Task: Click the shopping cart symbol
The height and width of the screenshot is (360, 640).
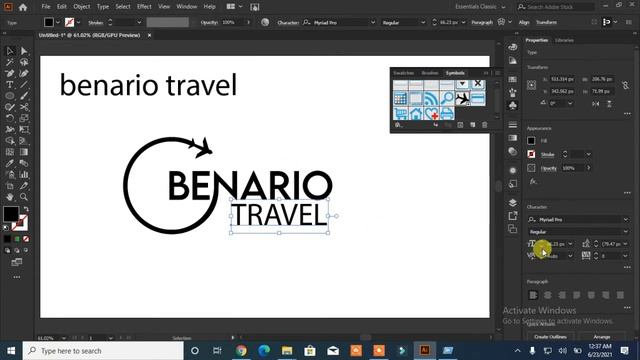Action: tap(400, 113)
